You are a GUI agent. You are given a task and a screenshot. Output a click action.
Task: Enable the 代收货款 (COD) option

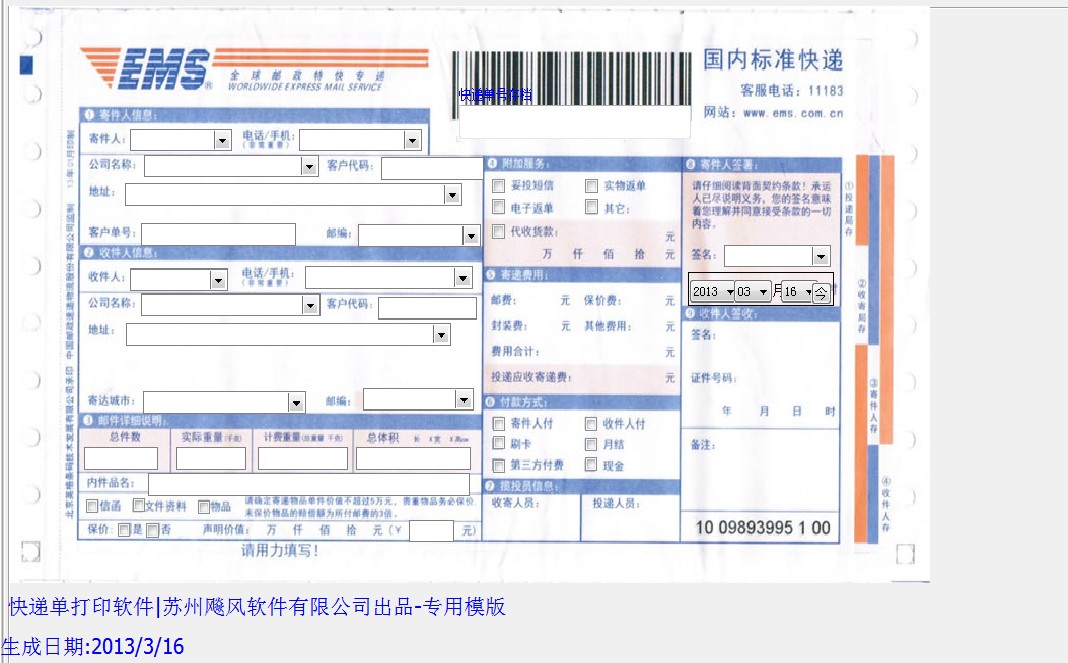click(497, 232)
